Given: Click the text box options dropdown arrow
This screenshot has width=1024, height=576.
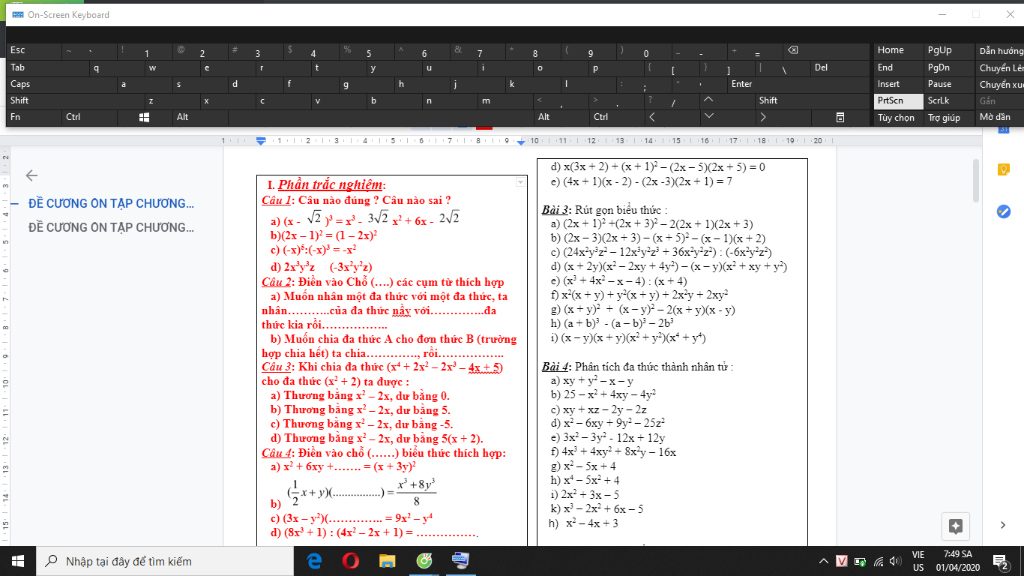Looking at the screenshot, I should 520,183.
